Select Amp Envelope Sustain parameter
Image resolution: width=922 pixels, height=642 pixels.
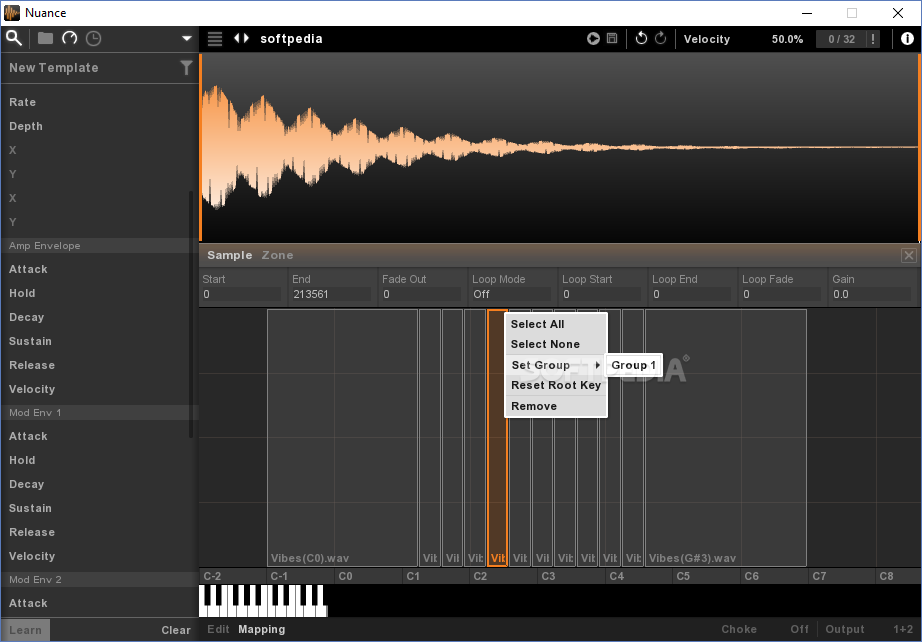click(x=30, y=342)
